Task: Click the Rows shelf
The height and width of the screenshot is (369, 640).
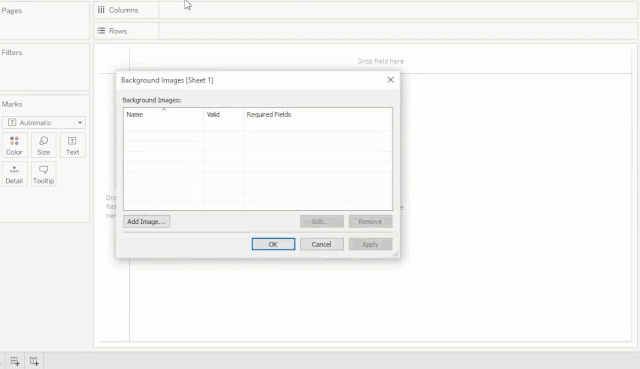Action: (x=398, y=31)
